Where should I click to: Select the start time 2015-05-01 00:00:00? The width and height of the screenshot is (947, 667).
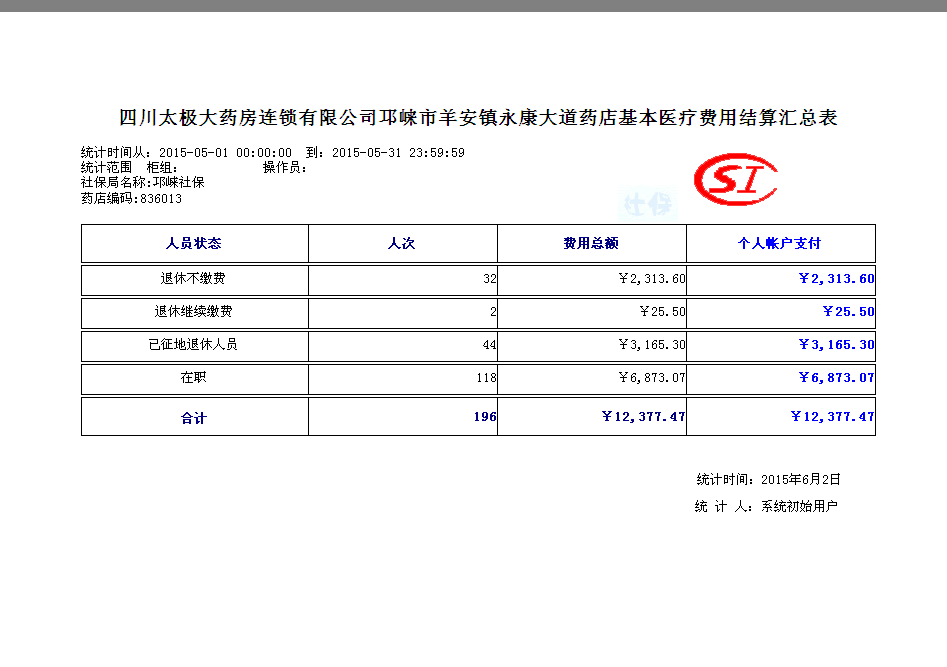(x=225, y=153)
